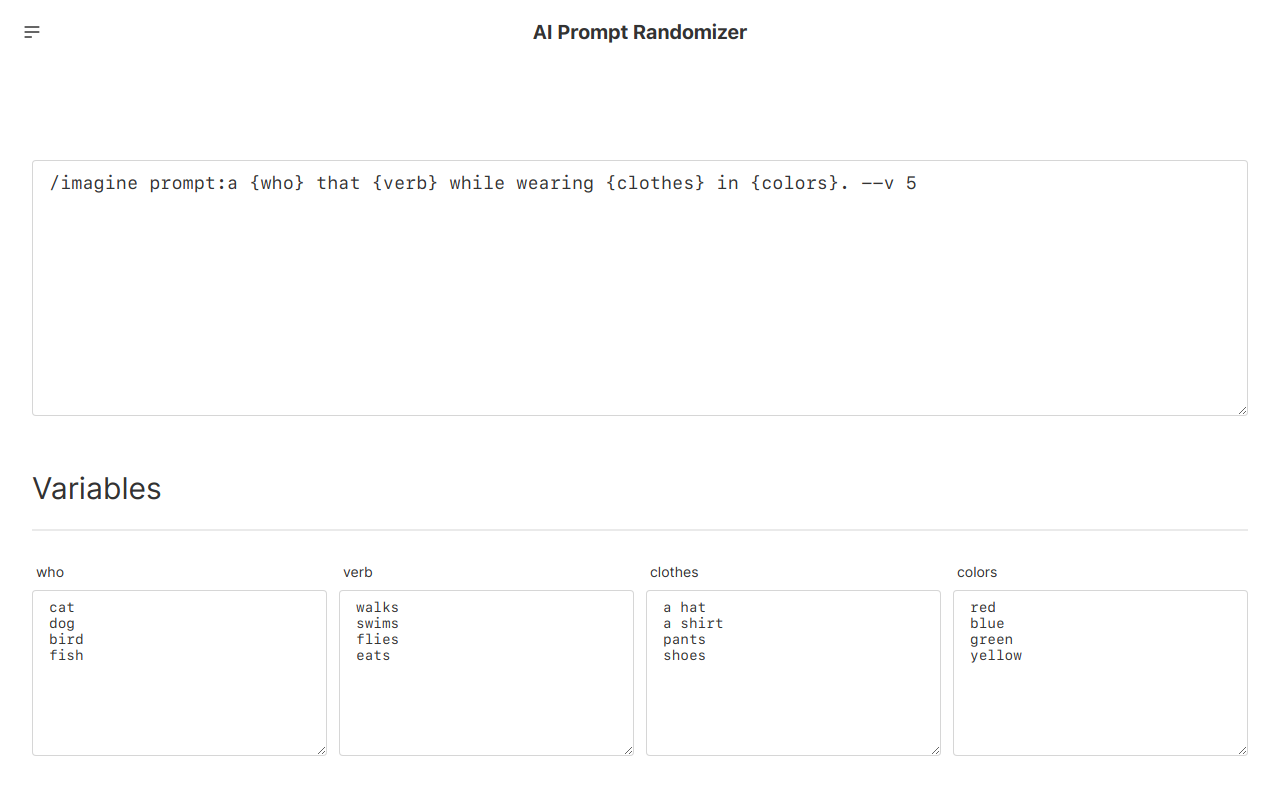
Task: Click the resize handle of prompt textarea
Action: tap(1241, 409)
